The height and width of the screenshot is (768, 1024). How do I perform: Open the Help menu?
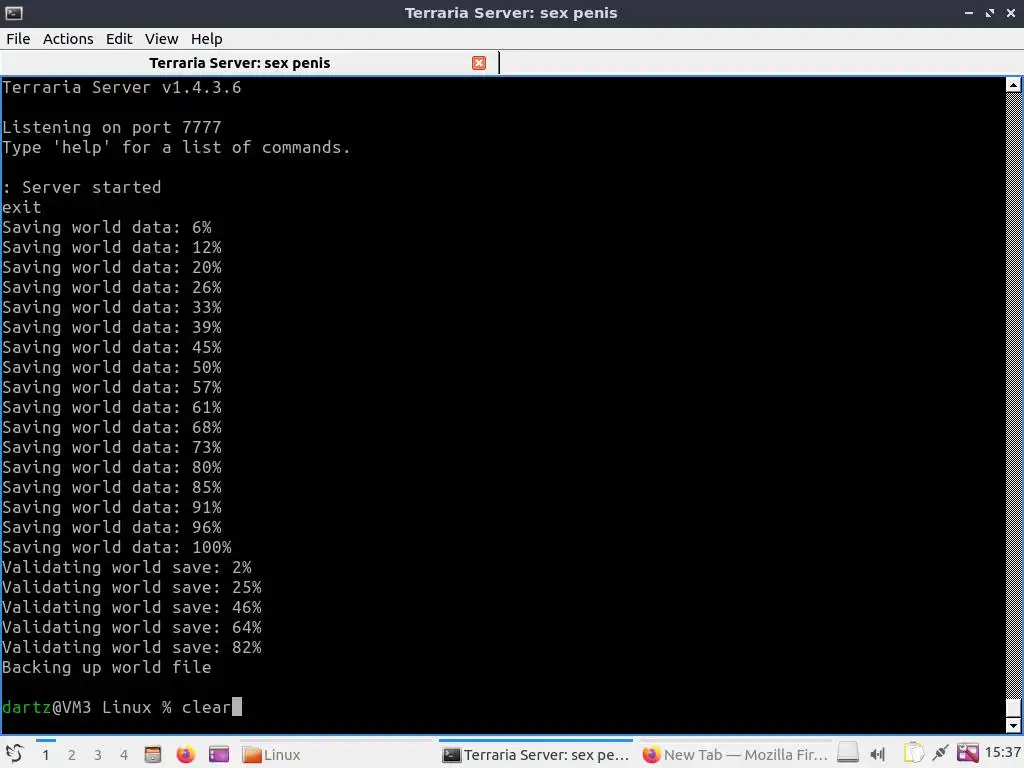[206, 39]
